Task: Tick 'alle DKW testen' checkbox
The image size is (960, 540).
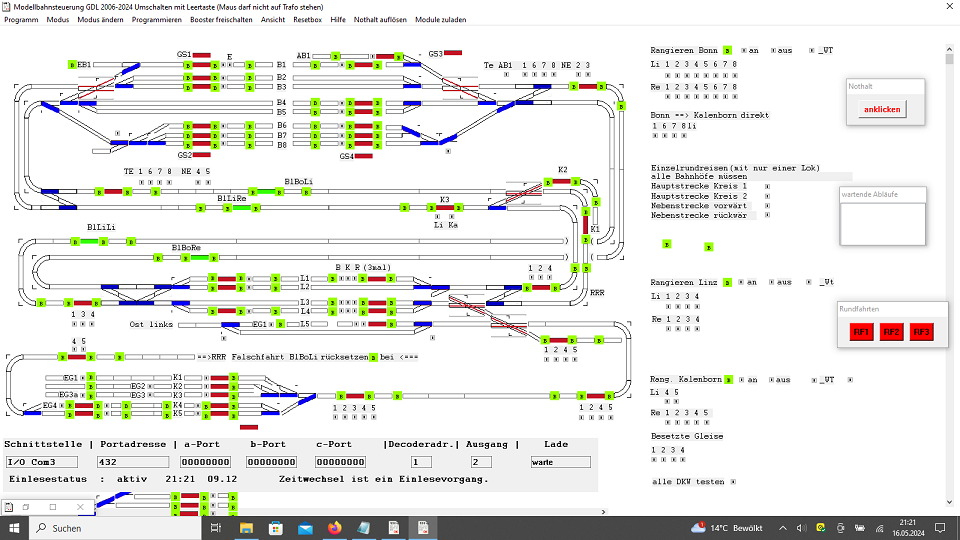Action: click(x=733, y=482)
